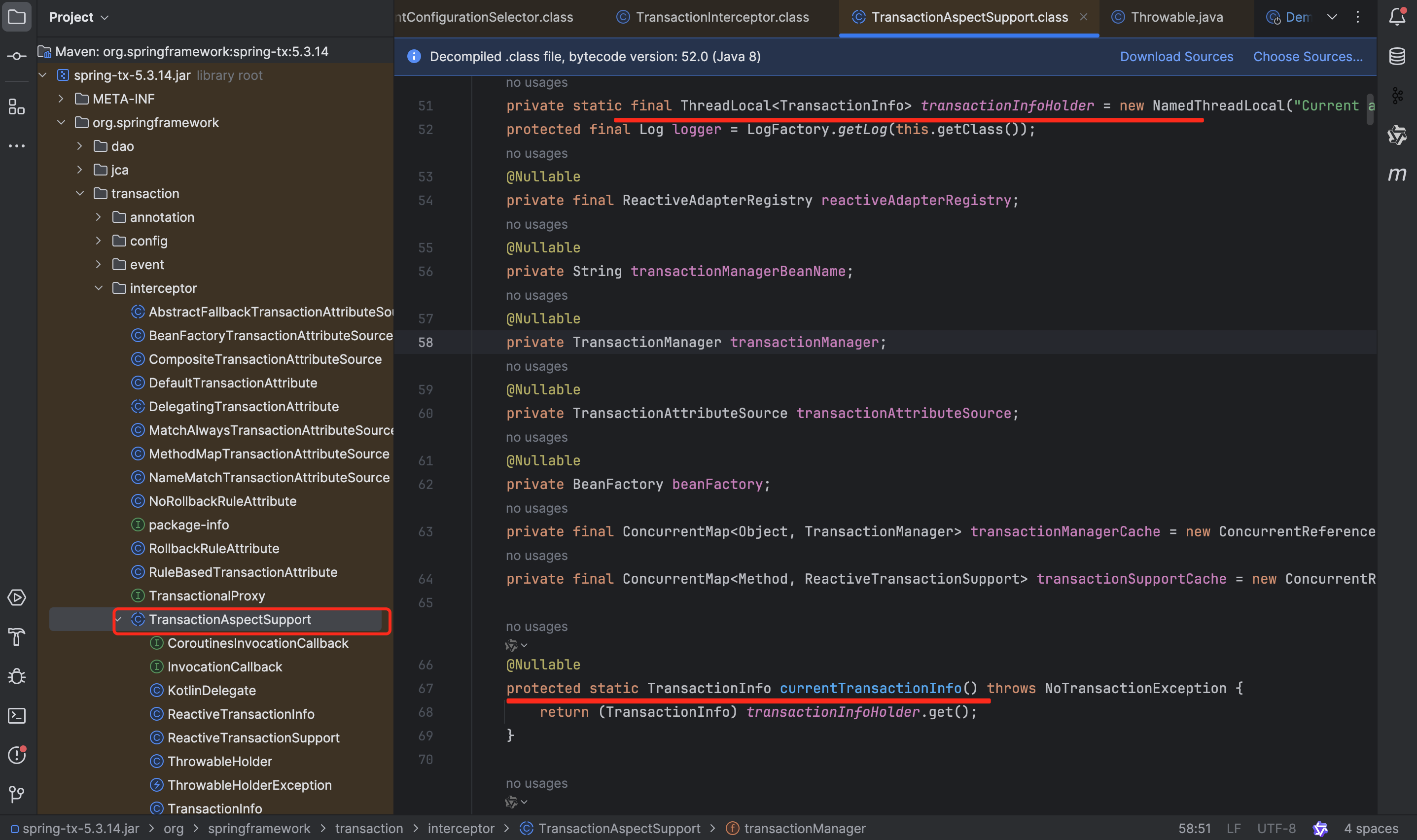This screenshot has width=1417, height=840.
Task: Open the Structure tool window icon
Action: click(16, 106)
